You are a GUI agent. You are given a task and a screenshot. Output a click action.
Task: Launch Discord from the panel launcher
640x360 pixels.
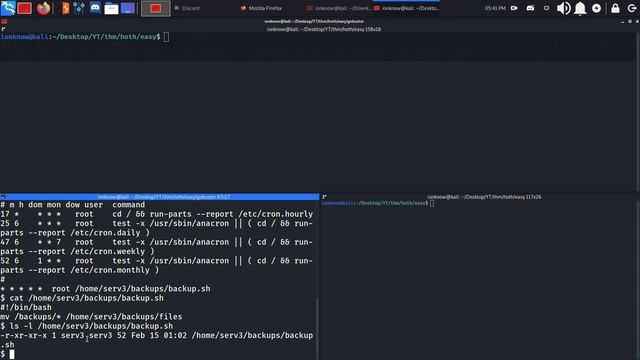click(95, 8)
